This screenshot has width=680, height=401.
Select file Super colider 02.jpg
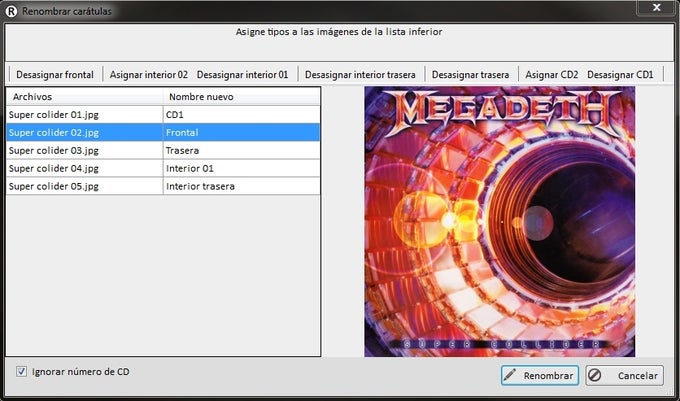[x=85, y=132]
